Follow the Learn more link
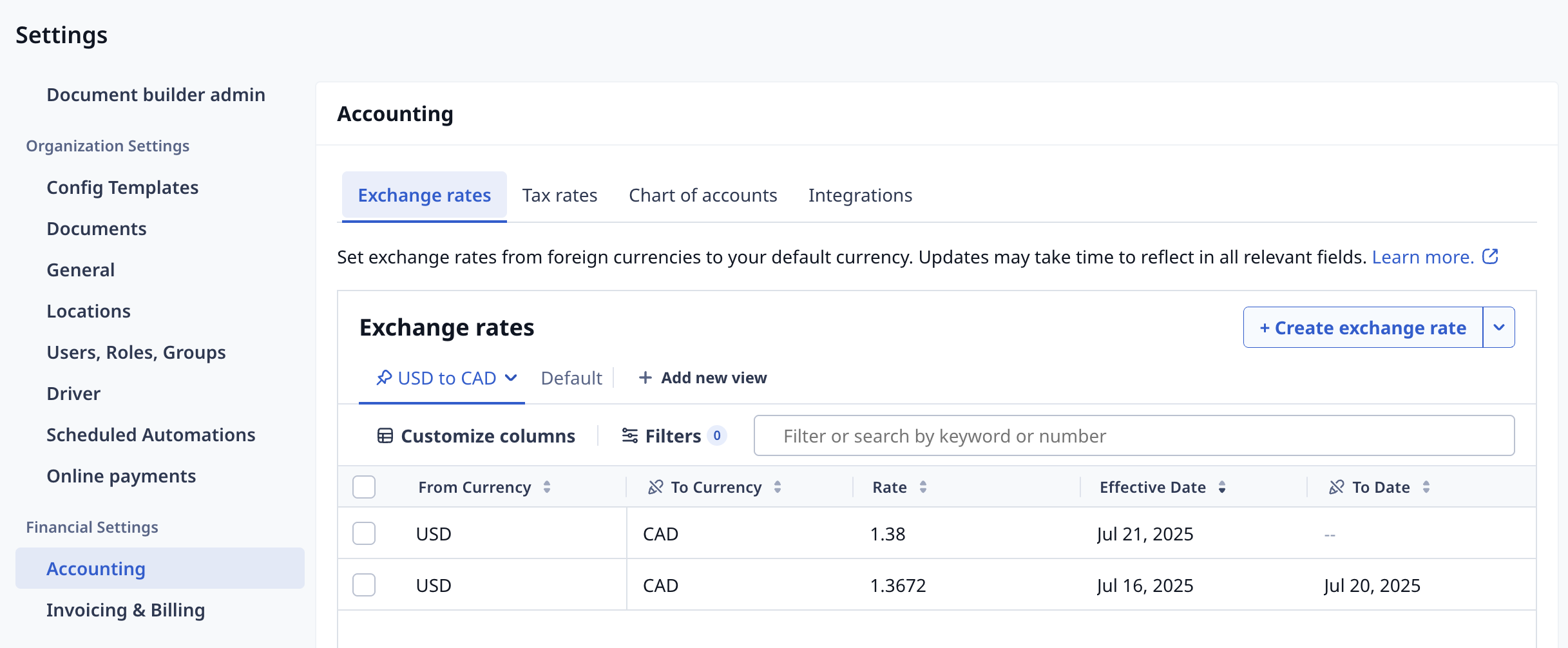 [1423, 257]
